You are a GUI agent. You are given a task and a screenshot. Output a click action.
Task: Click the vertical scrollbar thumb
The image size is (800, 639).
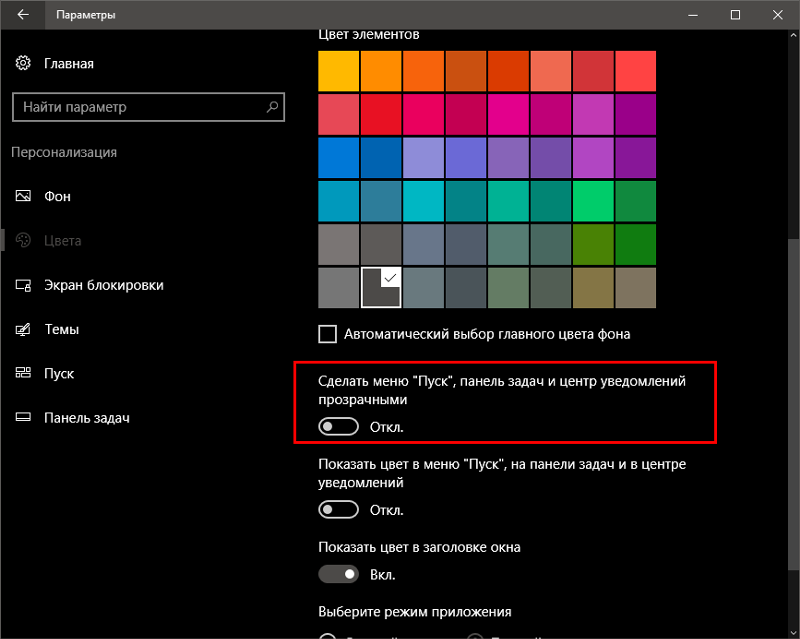(793, 403)
